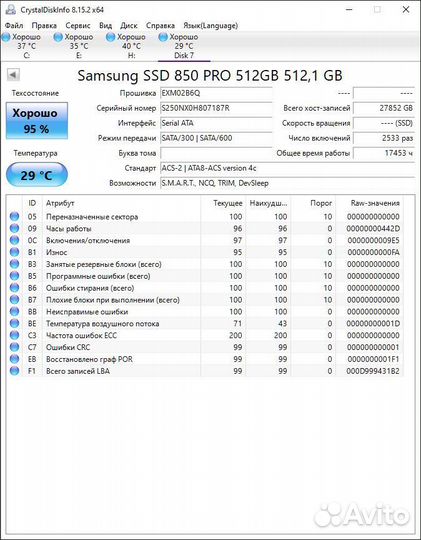421x540 pixels.
Task: Click the previous disk arrow button
Action: point(13,74)
